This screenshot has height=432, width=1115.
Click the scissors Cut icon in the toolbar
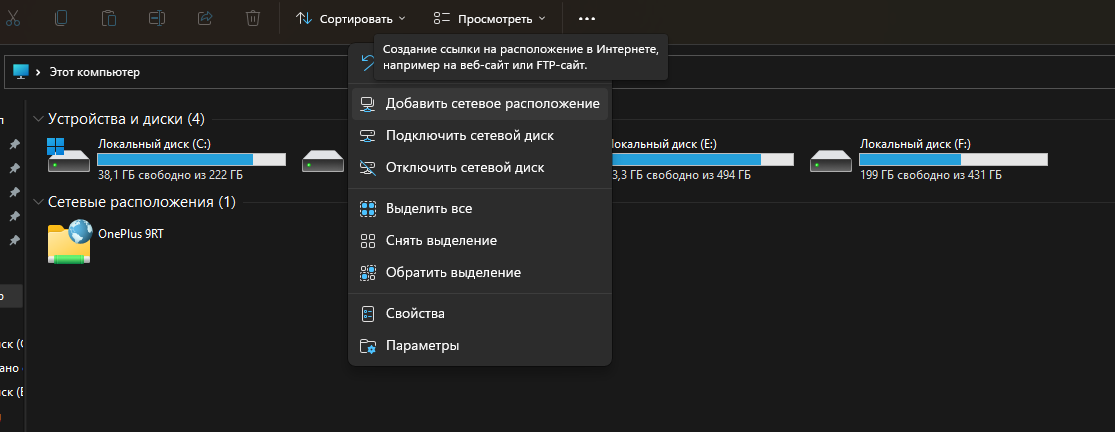[x=13, y=18]
